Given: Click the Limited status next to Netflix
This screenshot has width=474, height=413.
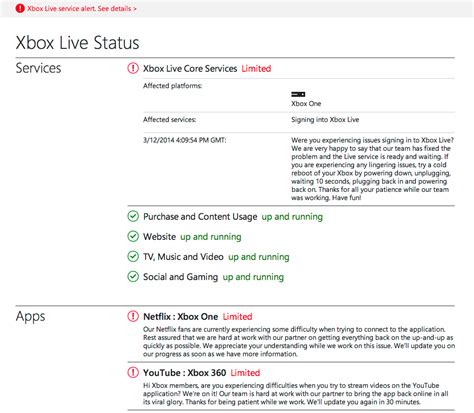Looking at the screenshot, I should (237, 316).
